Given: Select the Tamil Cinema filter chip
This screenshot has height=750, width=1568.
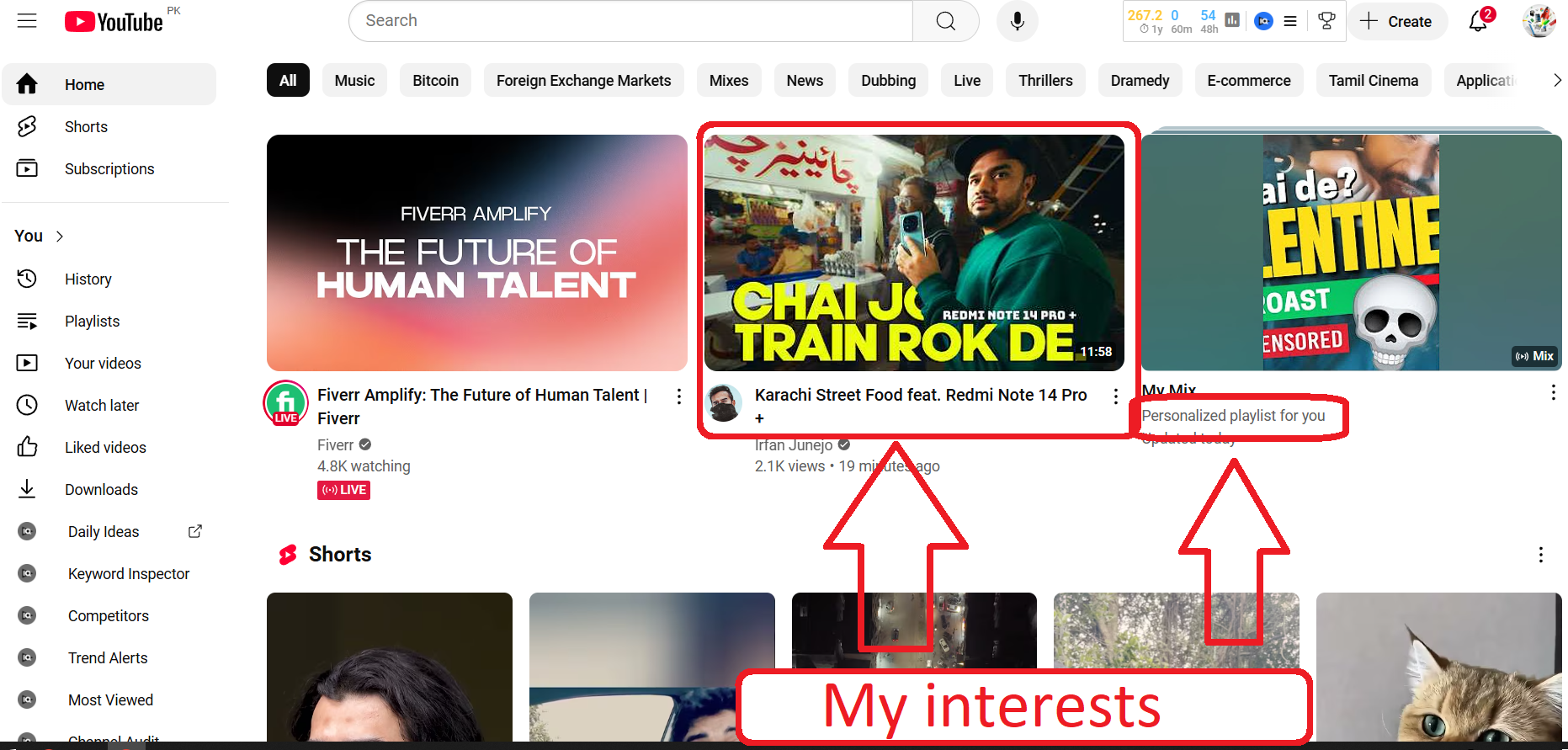Looking at the screenshot, I should click(x=1374, y=80).
